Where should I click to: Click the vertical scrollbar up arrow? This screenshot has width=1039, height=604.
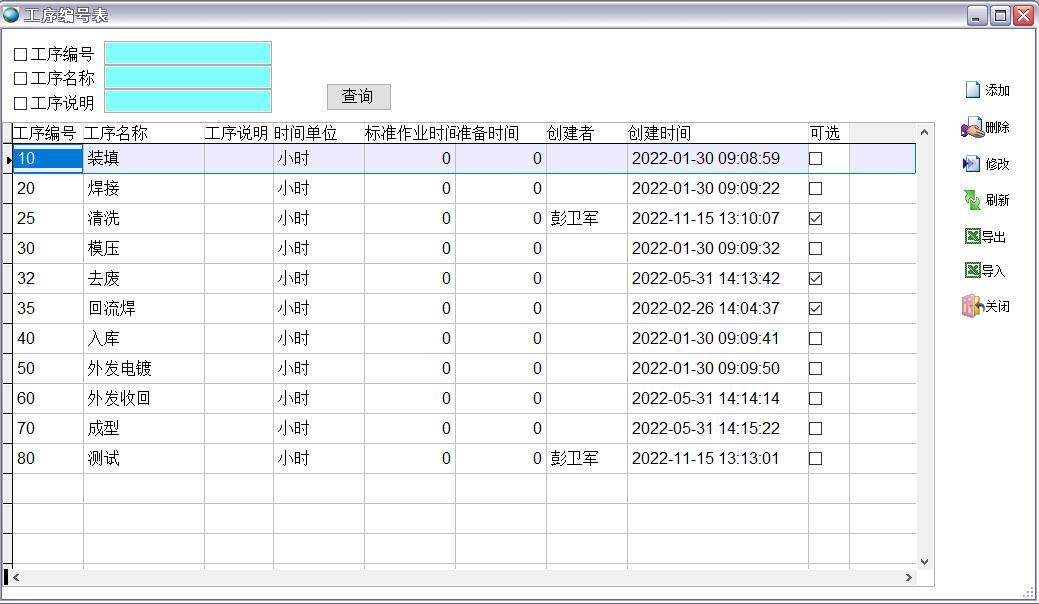click(x=924, y=132)
